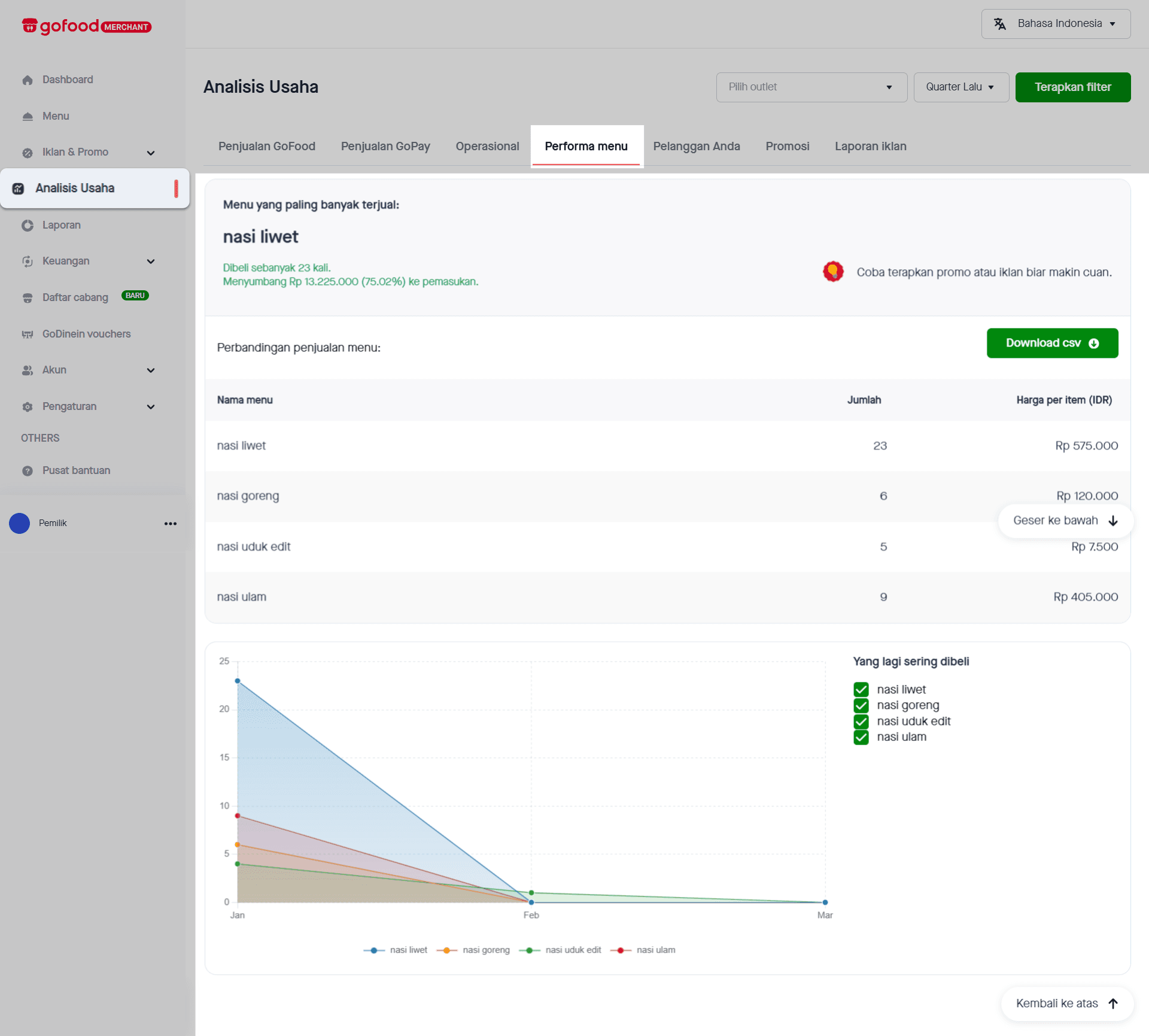
Task: Click the GoFood Merchant logo
Action: pos(87,26)
